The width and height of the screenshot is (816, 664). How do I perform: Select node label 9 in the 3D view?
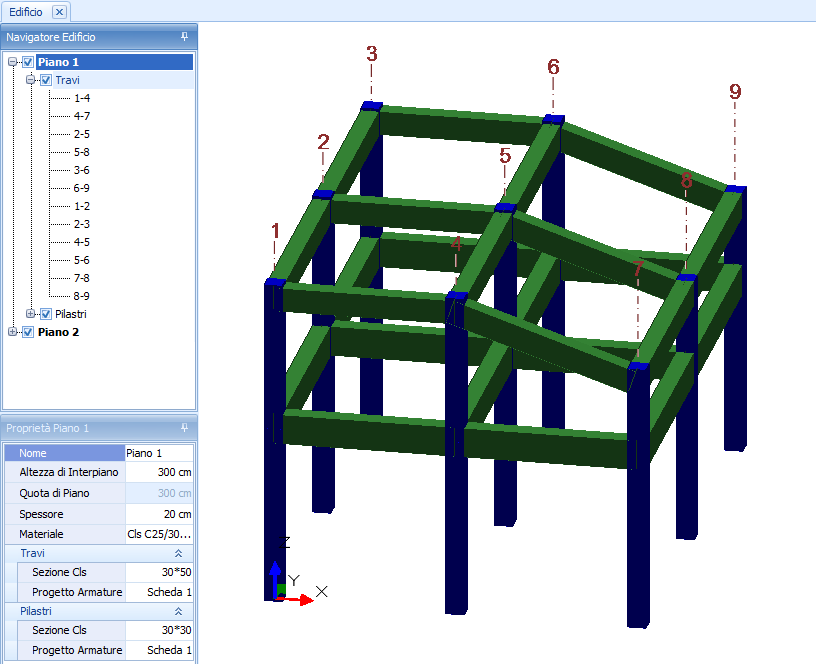point(735,92)
